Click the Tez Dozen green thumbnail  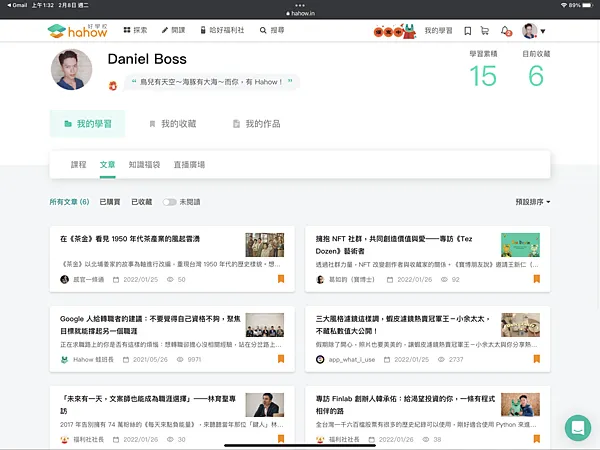(x=520, y=245)
